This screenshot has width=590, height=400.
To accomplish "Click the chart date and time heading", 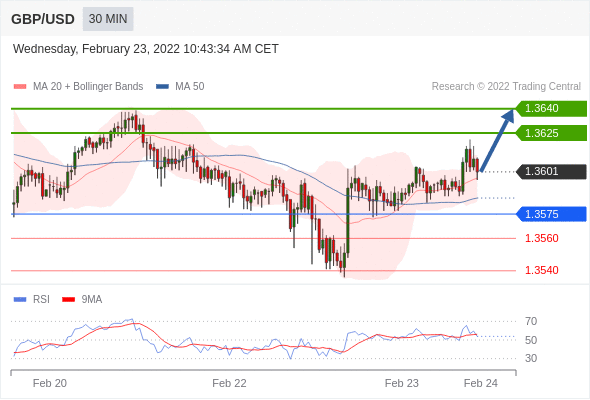I will tap(146, 49).
